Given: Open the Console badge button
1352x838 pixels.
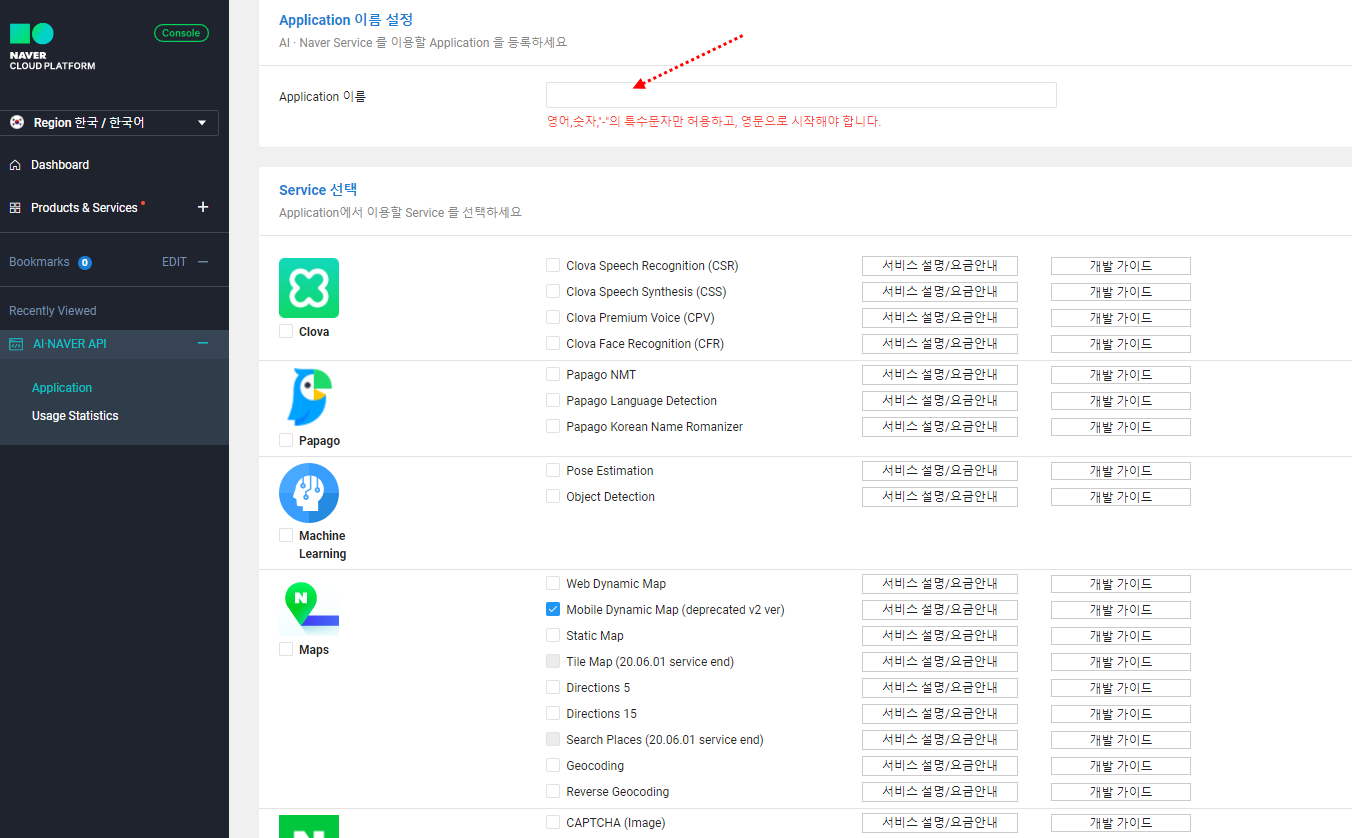Looking at the screenshot, I should (181, 33).
